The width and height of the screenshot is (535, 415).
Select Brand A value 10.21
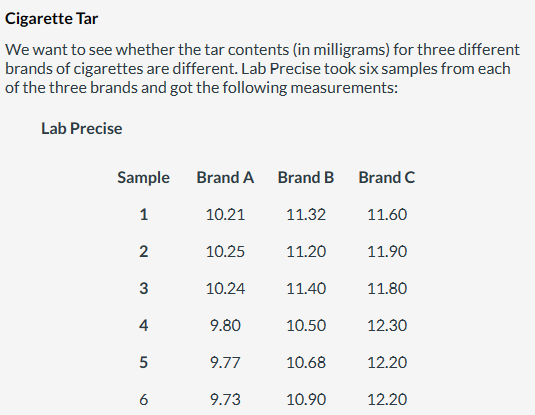(225, 215)
